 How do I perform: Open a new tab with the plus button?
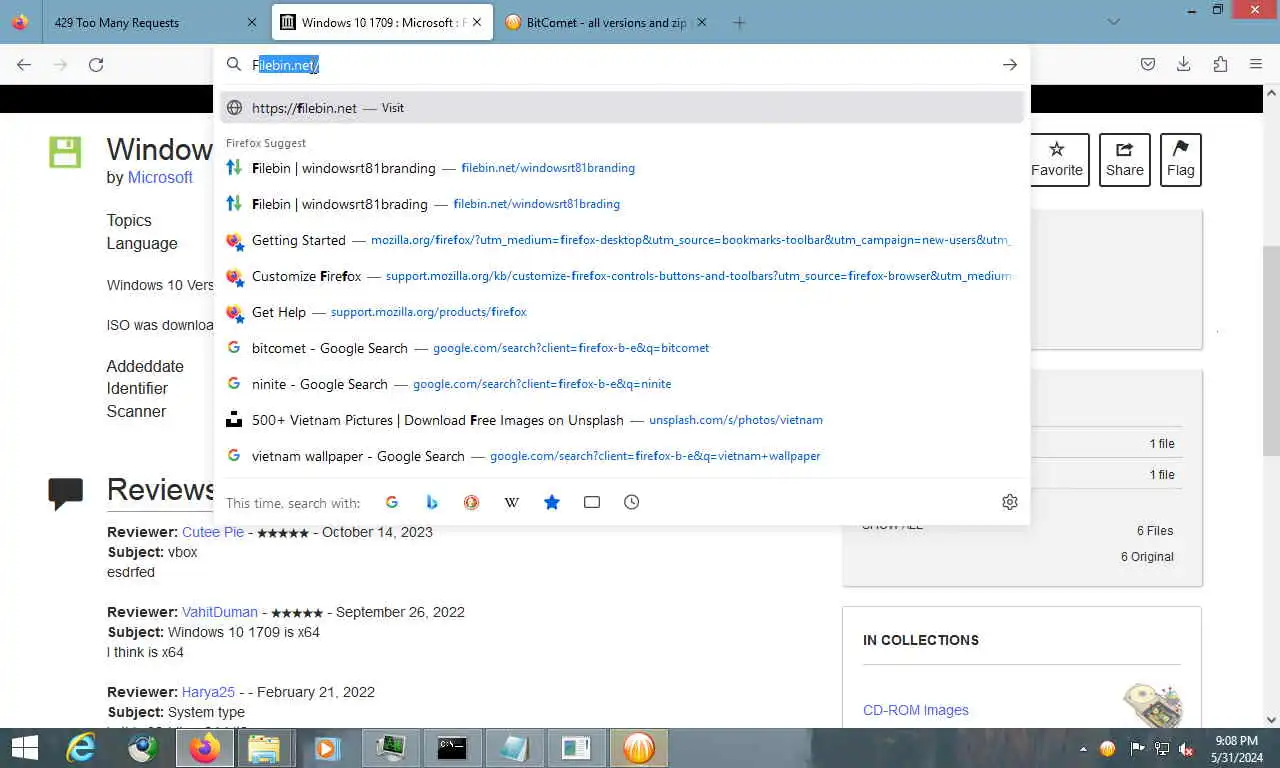(x=739, y=22)
